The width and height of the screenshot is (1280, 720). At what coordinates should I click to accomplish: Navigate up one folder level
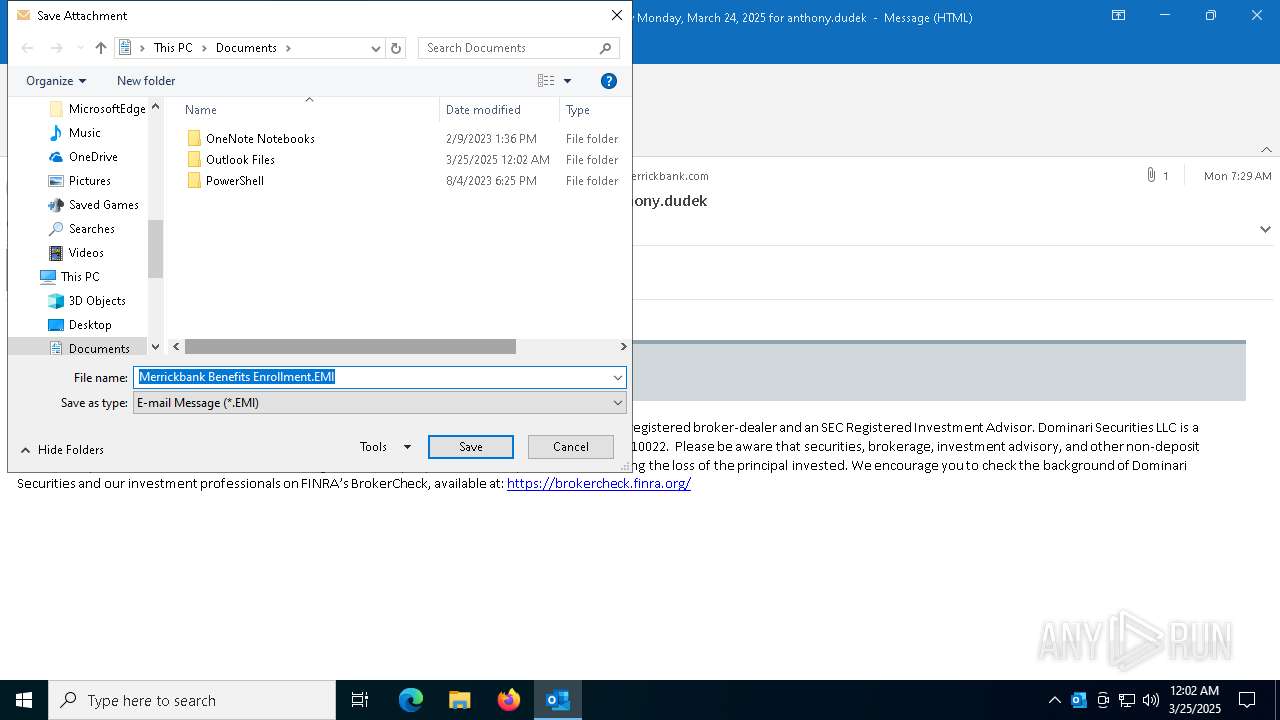(100, 48)
